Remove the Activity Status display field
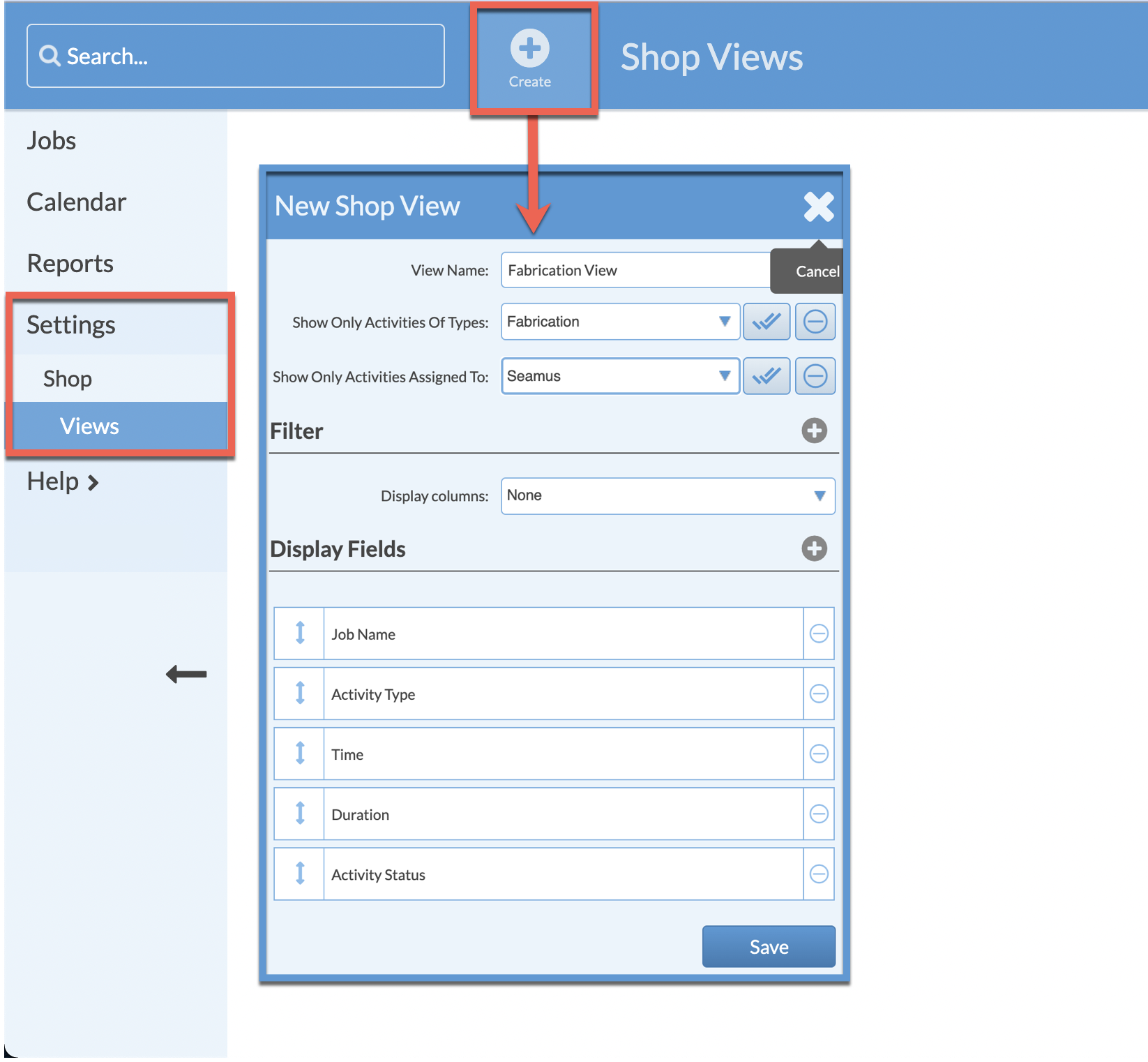 click(819, 874)
